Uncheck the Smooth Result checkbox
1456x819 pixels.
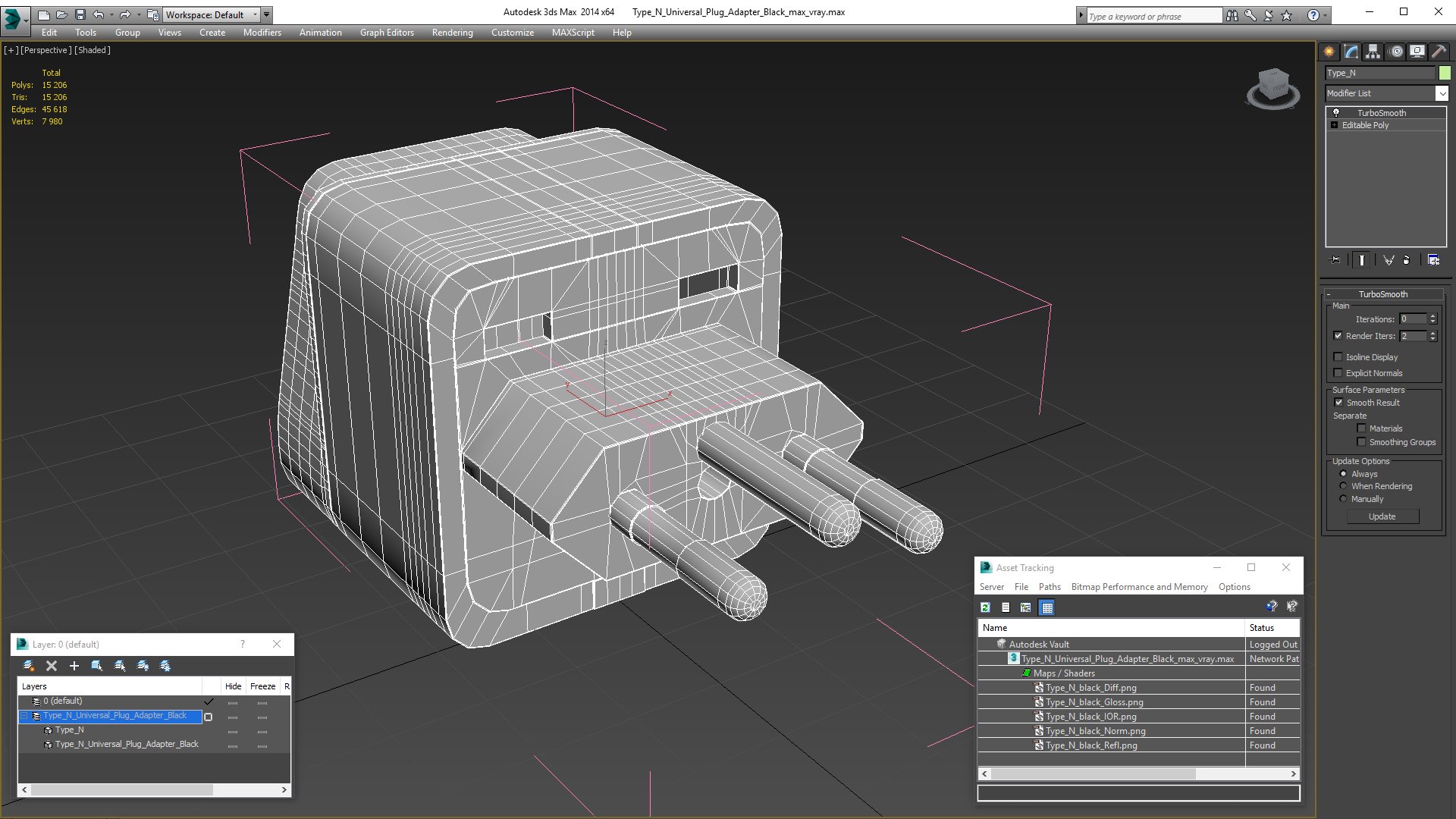pyautogui.click(x=1338, y=403)
